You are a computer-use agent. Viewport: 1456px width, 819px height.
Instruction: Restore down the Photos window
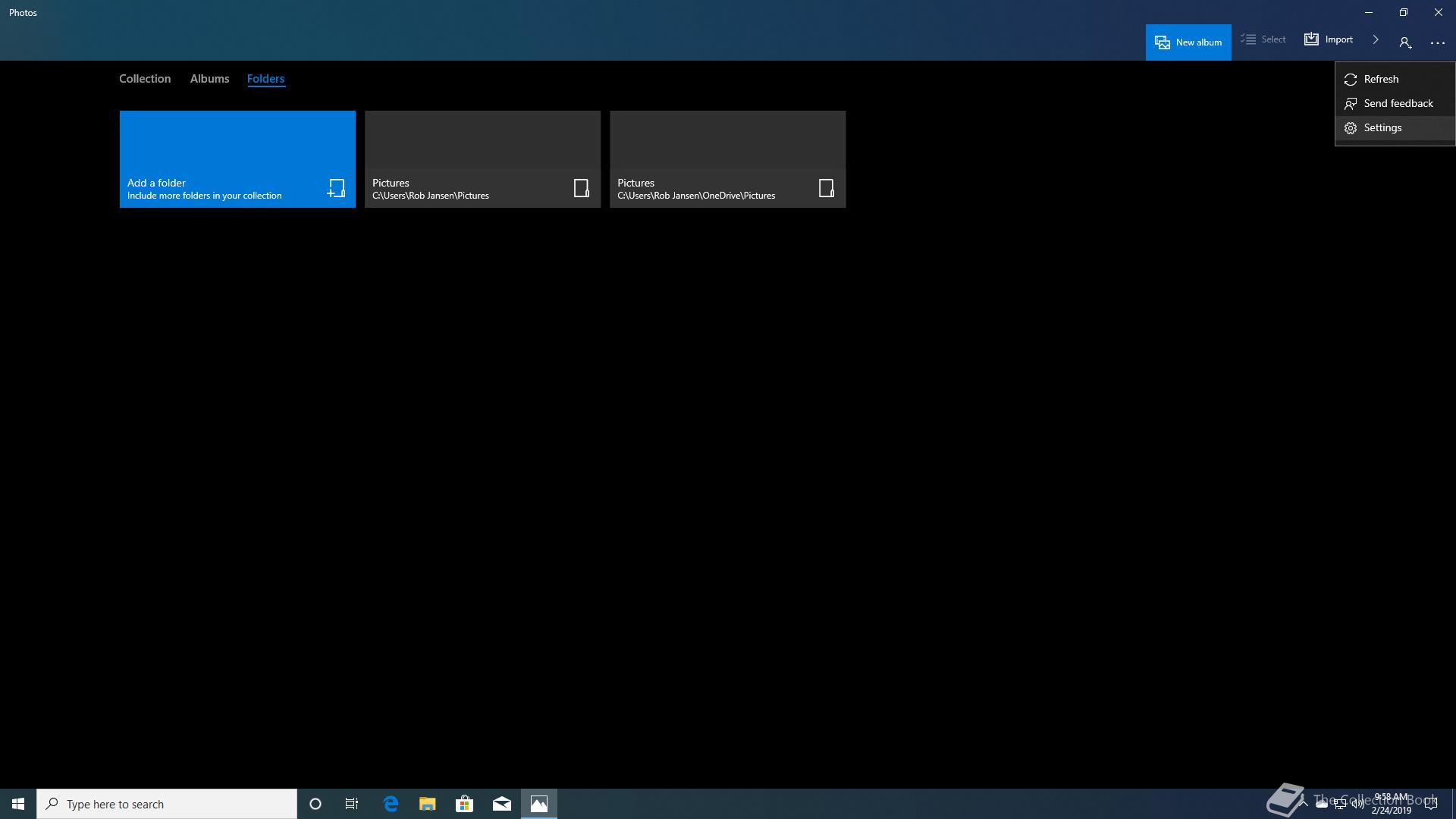[x=1404, y=12]
